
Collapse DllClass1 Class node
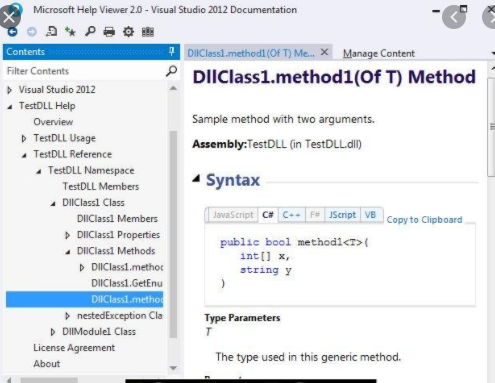53,203
